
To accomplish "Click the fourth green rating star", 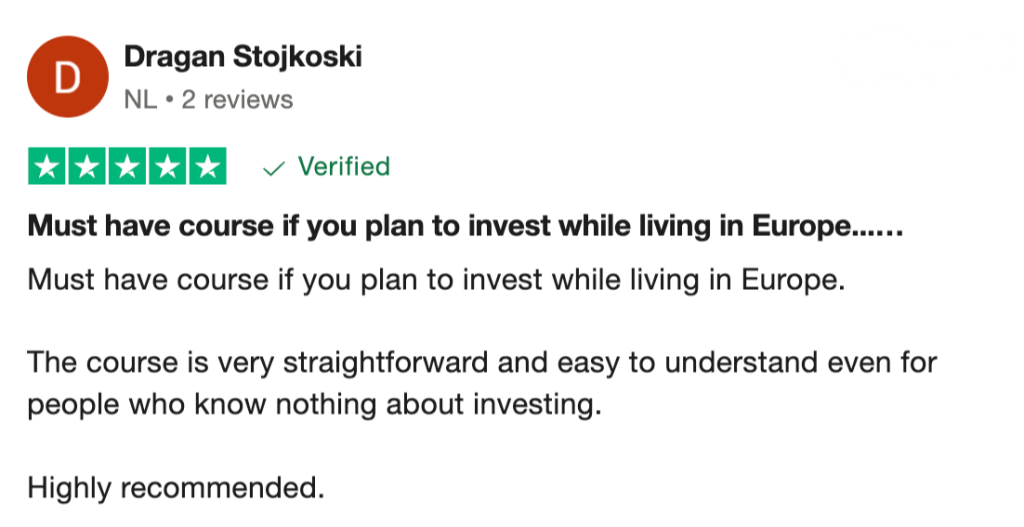I will point(167,167).
